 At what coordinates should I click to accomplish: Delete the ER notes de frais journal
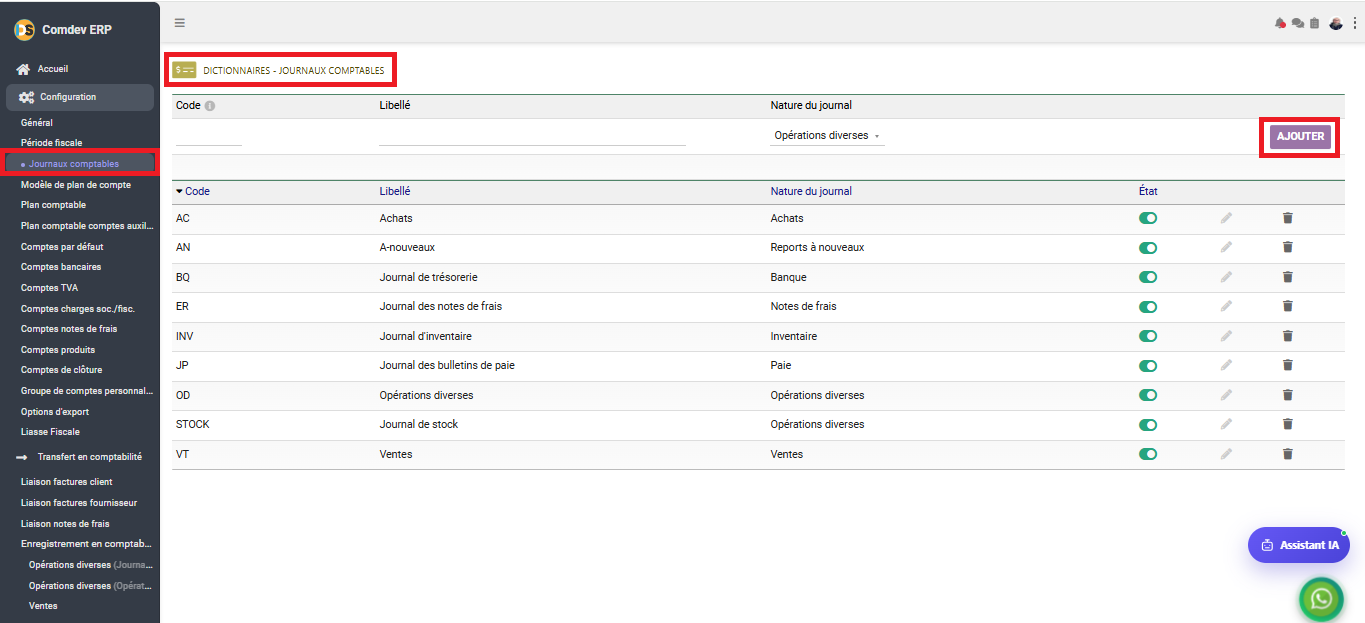pos(1288,306)
